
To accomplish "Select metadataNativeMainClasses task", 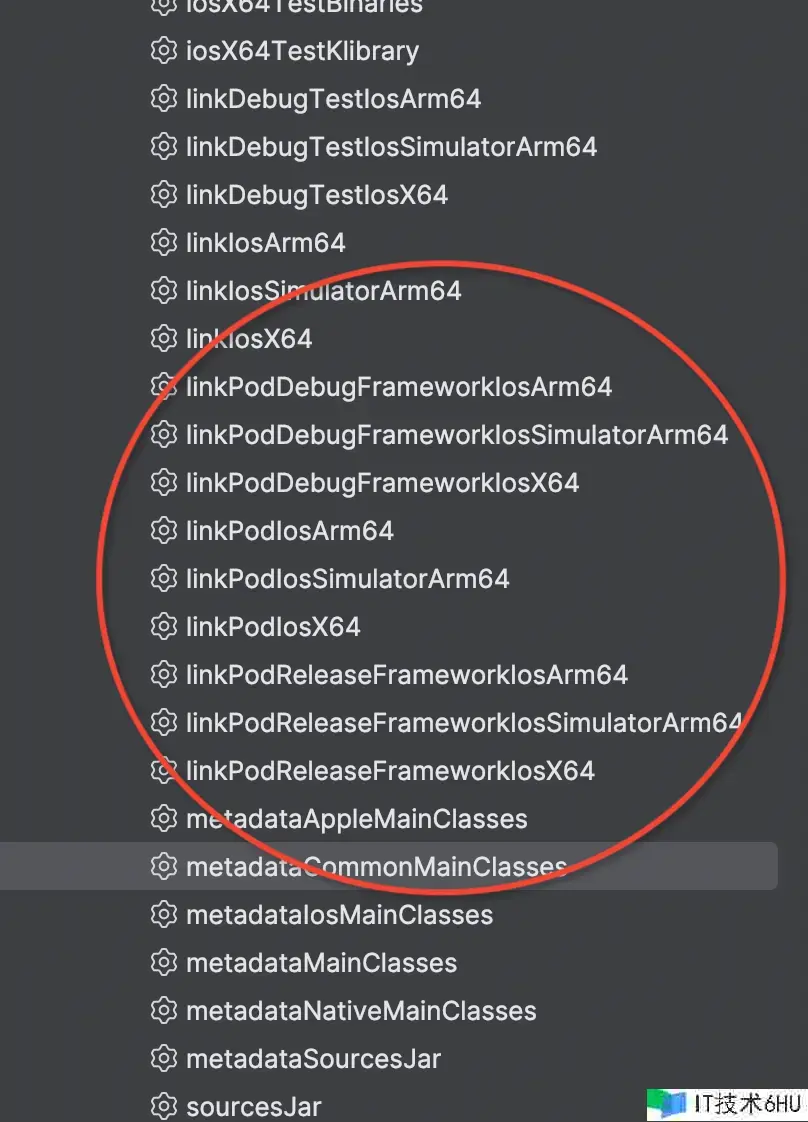I will [361, 1010].
